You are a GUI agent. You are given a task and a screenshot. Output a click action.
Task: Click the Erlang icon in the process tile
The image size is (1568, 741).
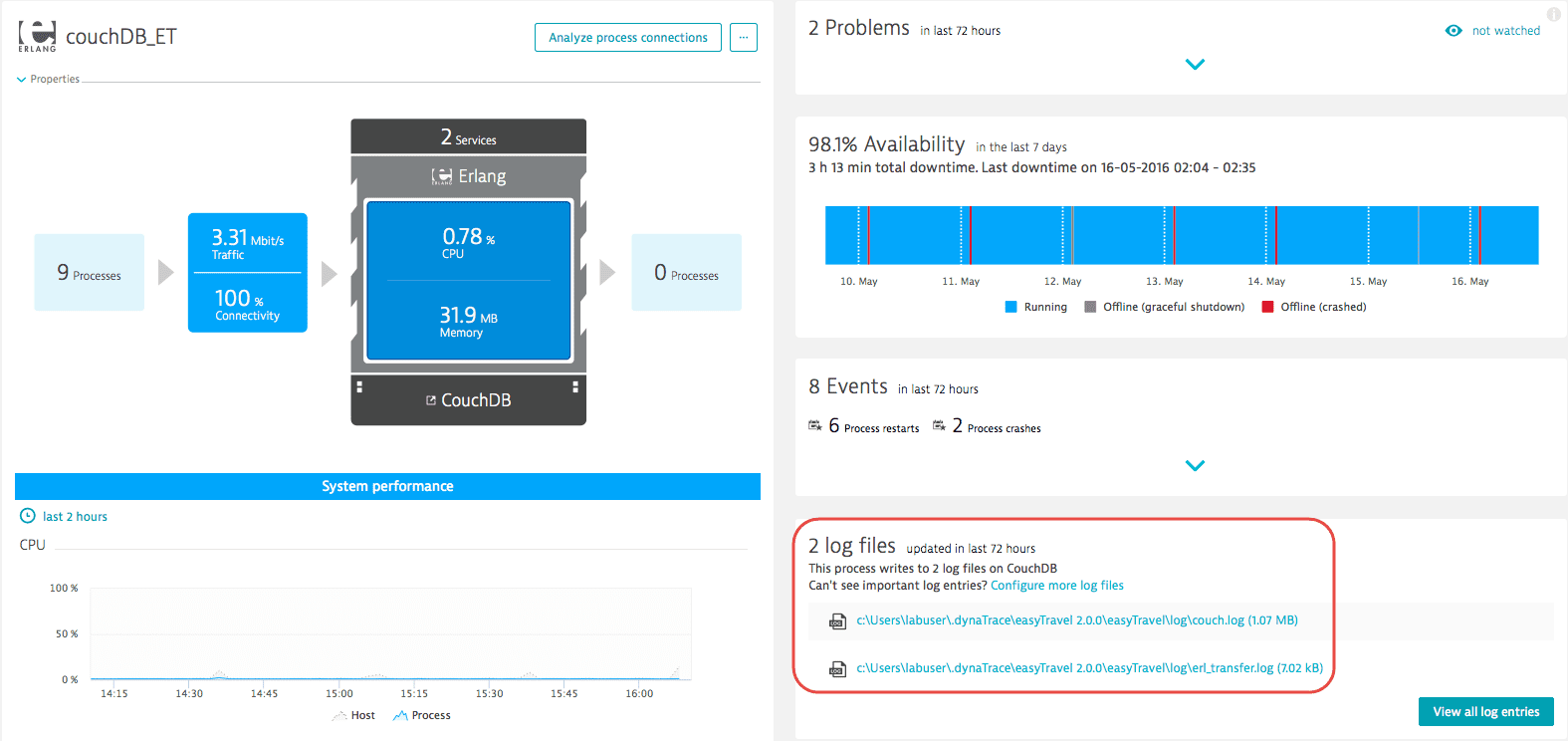(x=442, y=176)
